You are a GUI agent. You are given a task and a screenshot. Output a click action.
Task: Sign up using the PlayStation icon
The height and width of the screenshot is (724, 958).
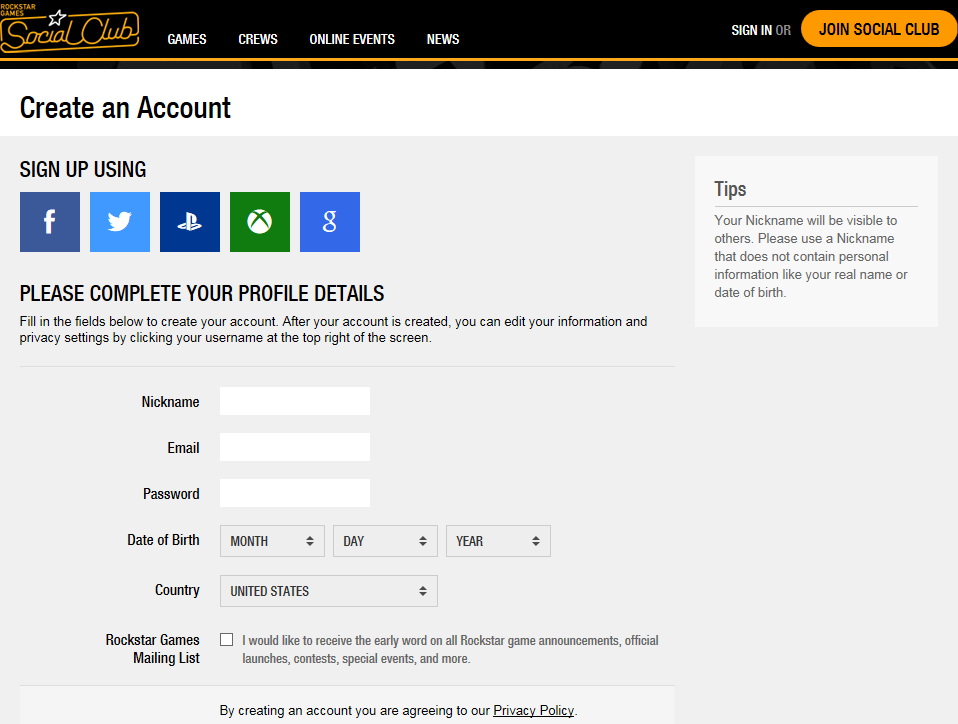click(189, 222)
